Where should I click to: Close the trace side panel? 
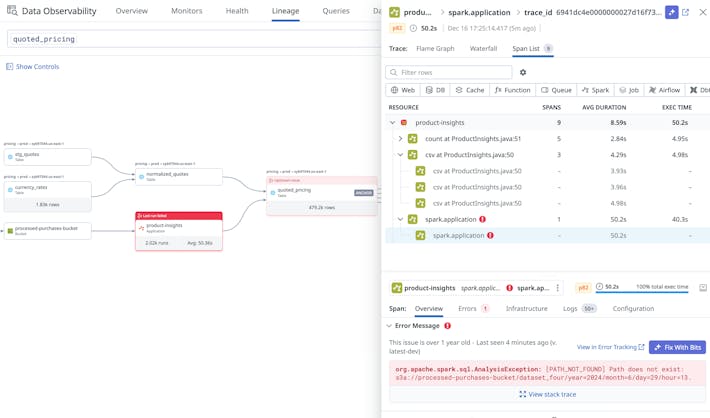coord(703,12)
